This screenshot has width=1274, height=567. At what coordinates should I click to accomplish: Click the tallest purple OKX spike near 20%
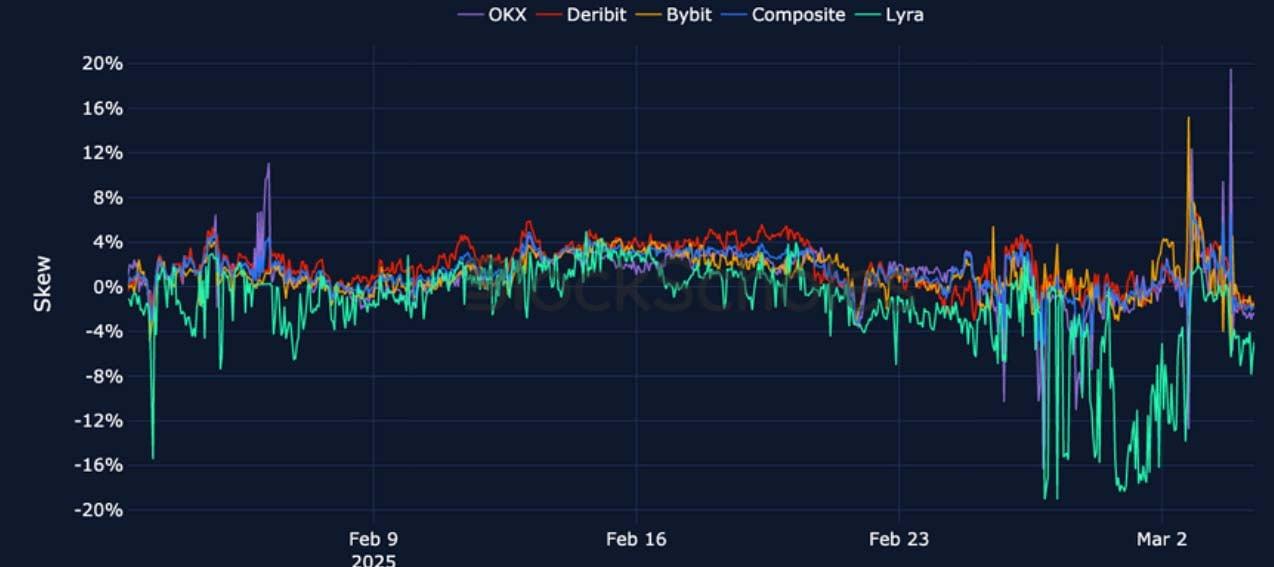[x=1230, y=72]
